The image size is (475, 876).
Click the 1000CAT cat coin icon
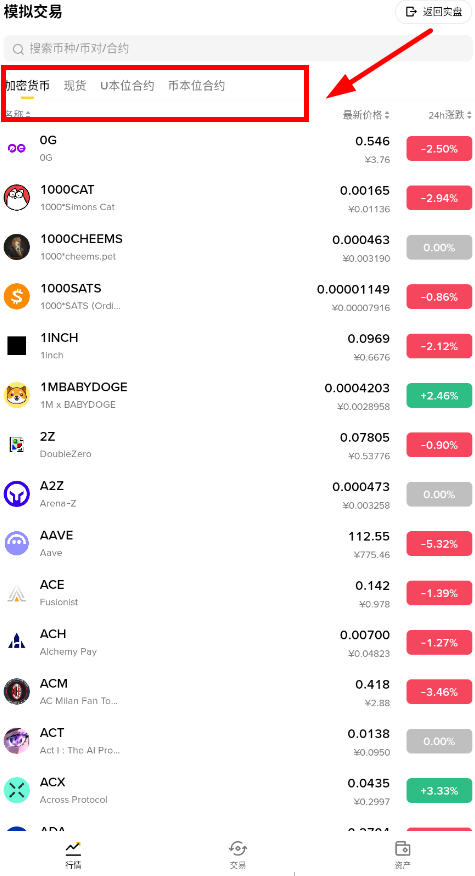pos(17,198)
